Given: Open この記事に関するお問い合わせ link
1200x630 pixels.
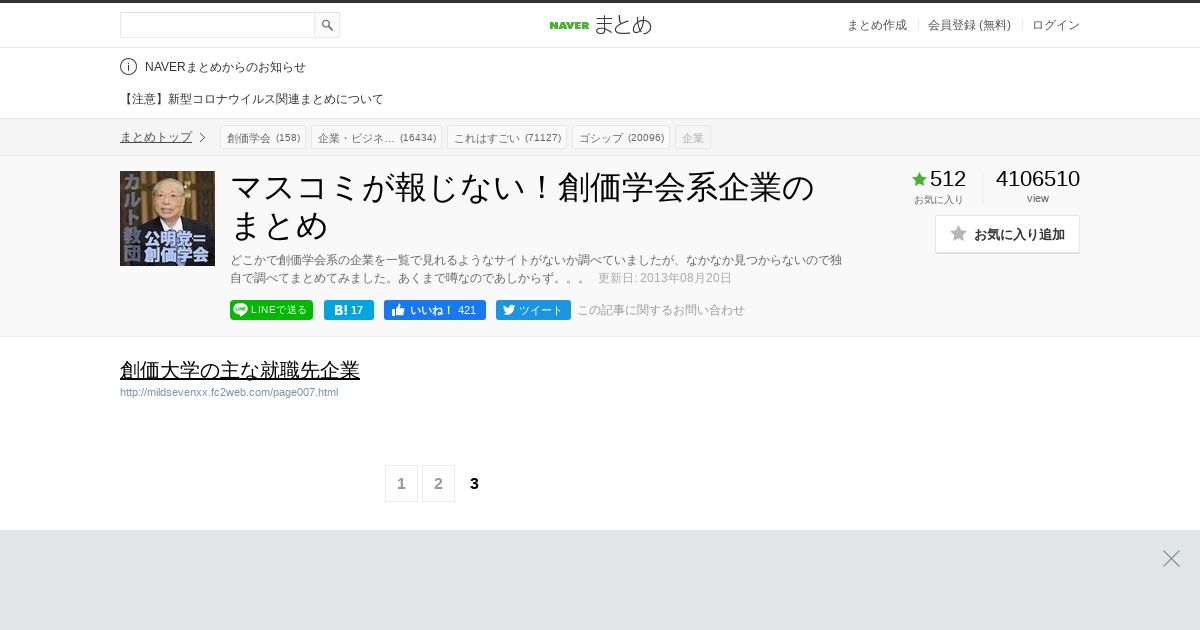Looking at the screenshot, I should [661, 310].
